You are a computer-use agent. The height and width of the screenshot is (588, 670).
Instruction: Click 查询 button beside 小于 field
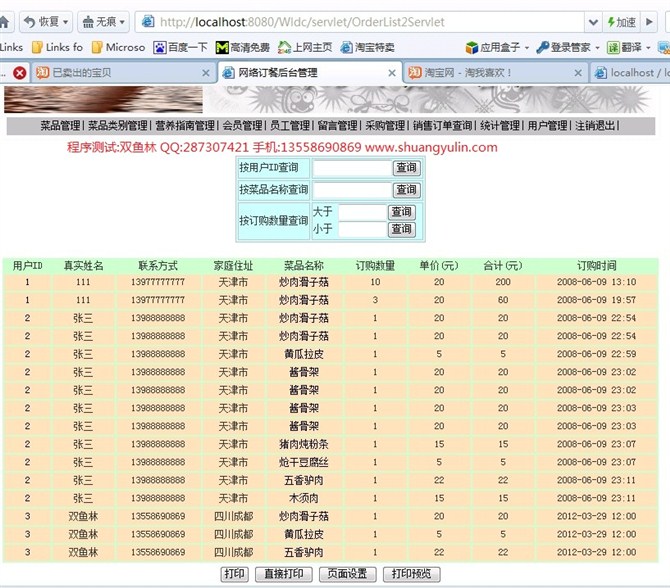point(401,229)
